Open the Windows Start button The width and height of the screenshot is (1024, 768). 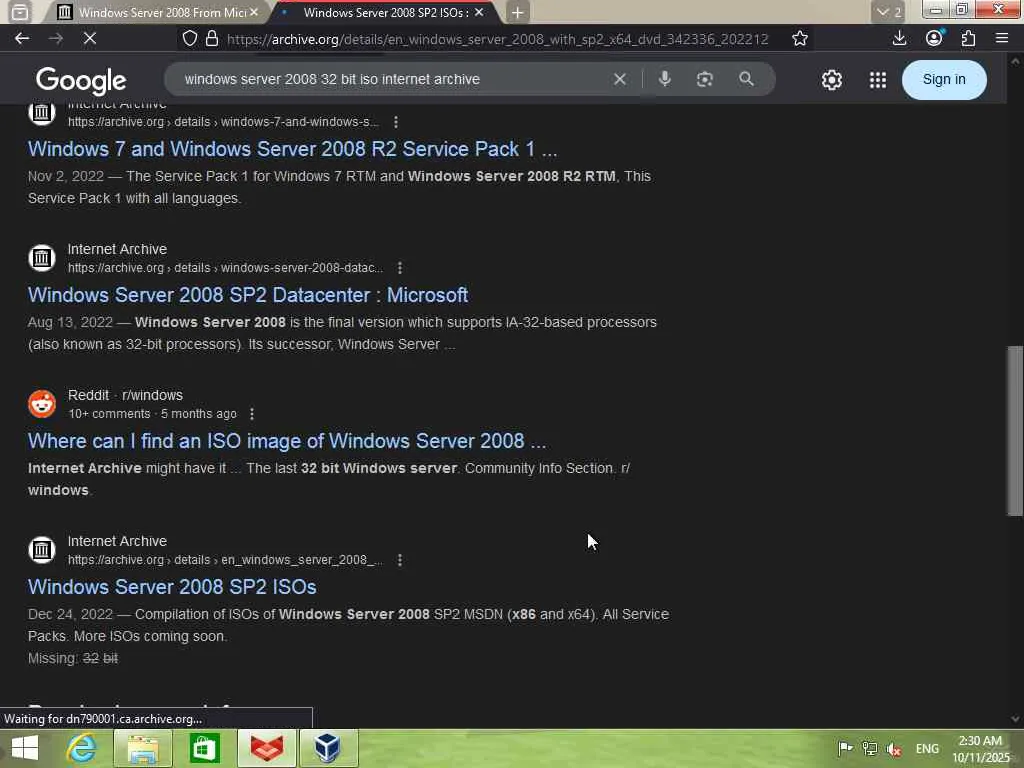[25, 748]
